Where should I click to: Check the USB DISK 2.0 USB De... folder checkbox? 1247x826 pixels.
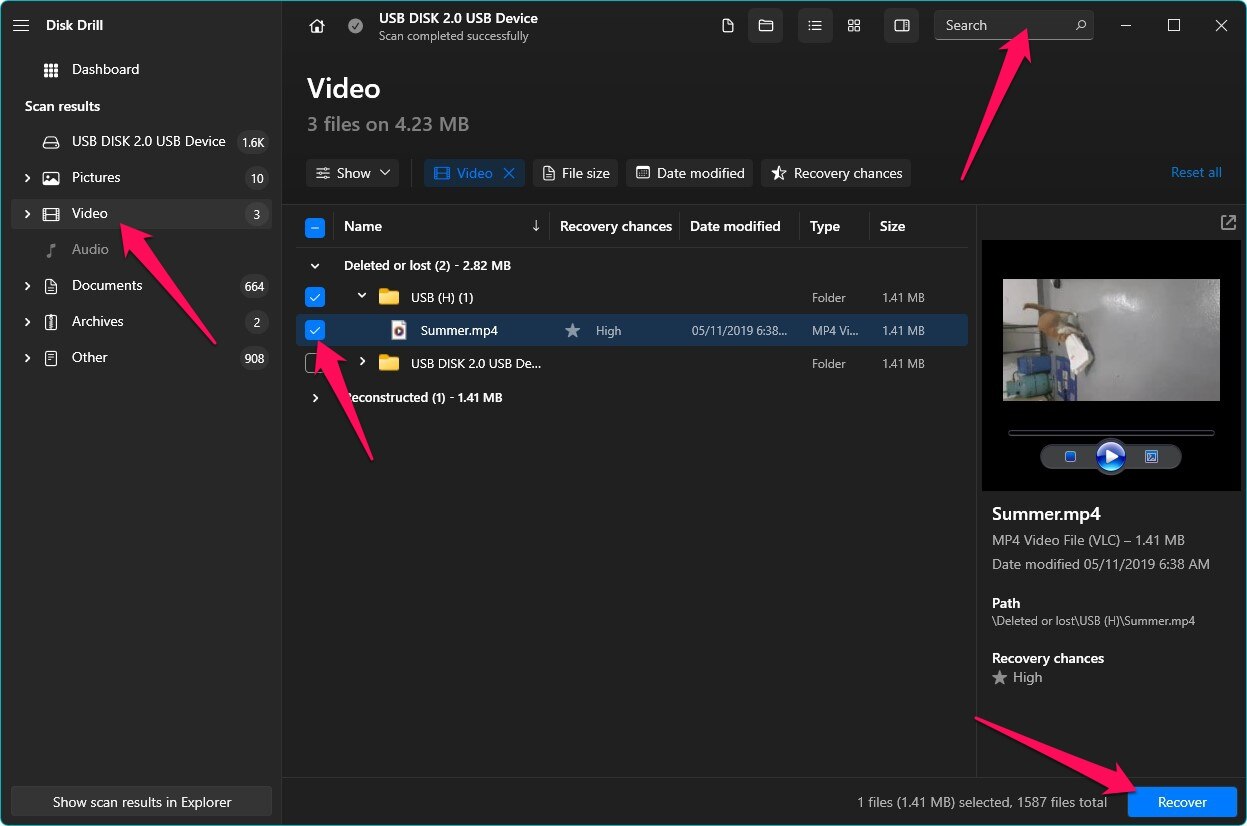pos(315,364)
